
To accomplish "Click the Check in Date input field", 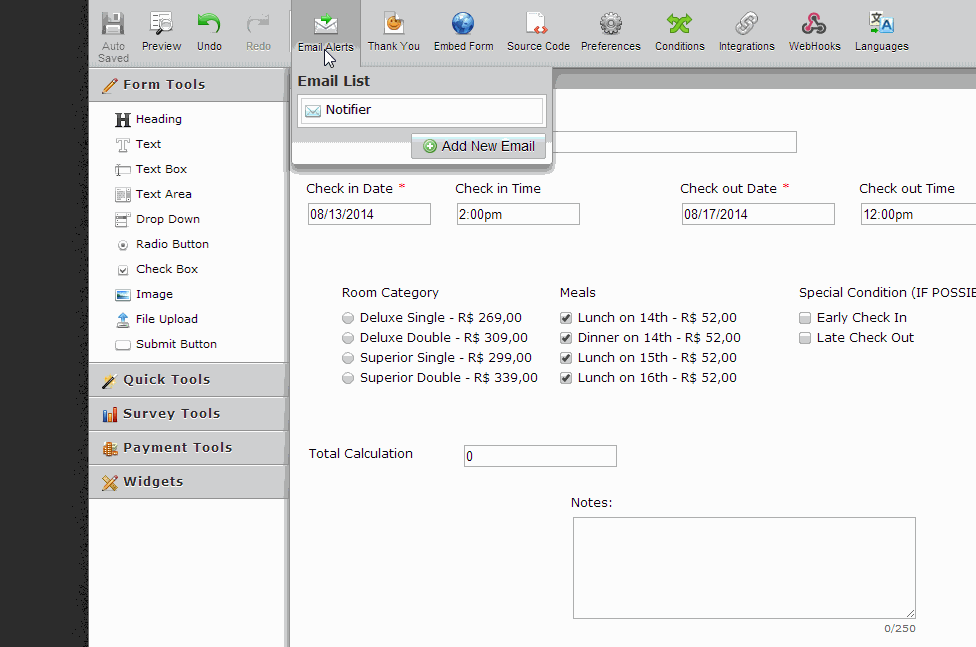I will point(369,214).
